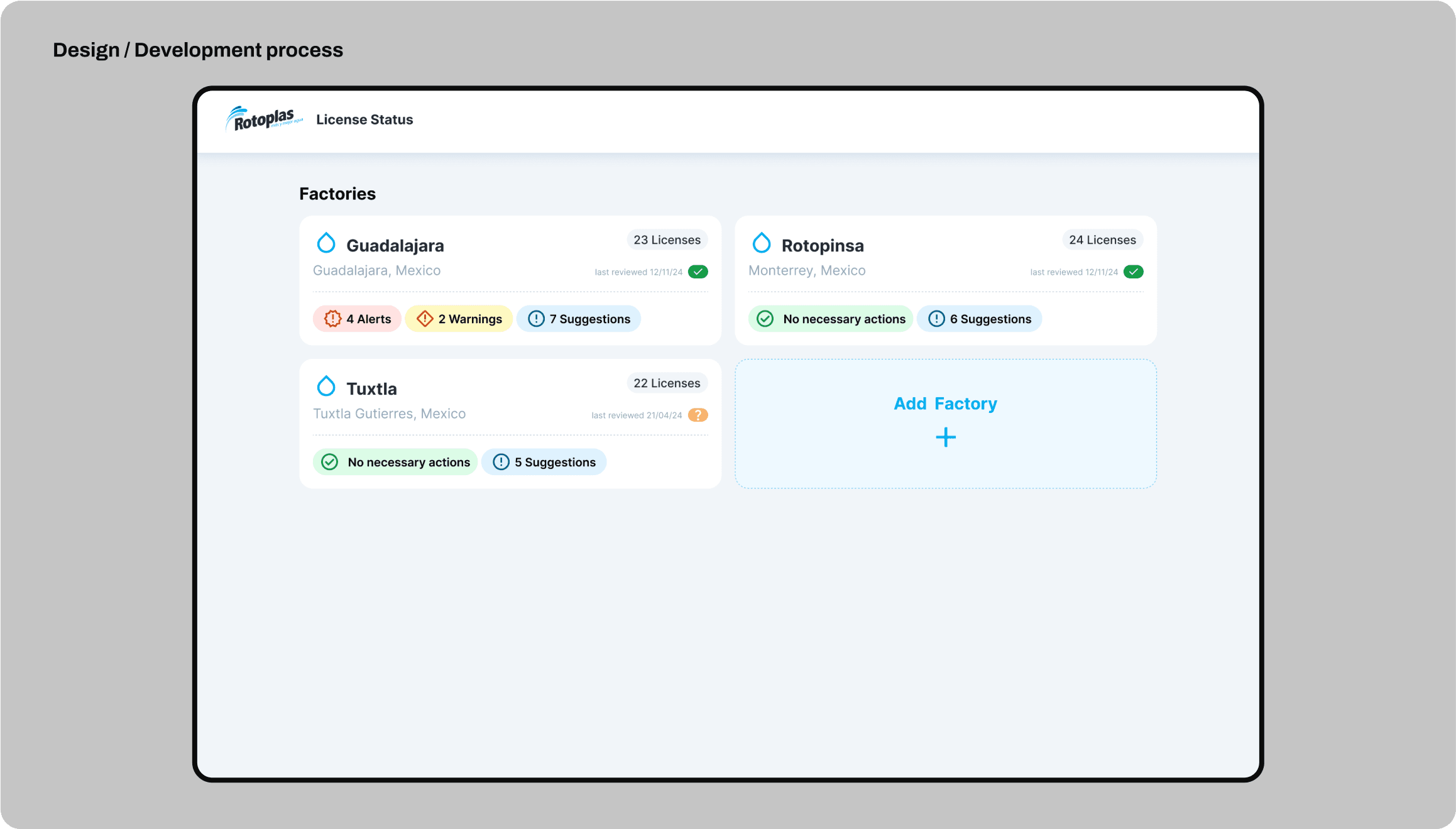Viewport: 1456px width, 829px height.
Task: Click the Design / Development process heading
Action: click(198, 50)
